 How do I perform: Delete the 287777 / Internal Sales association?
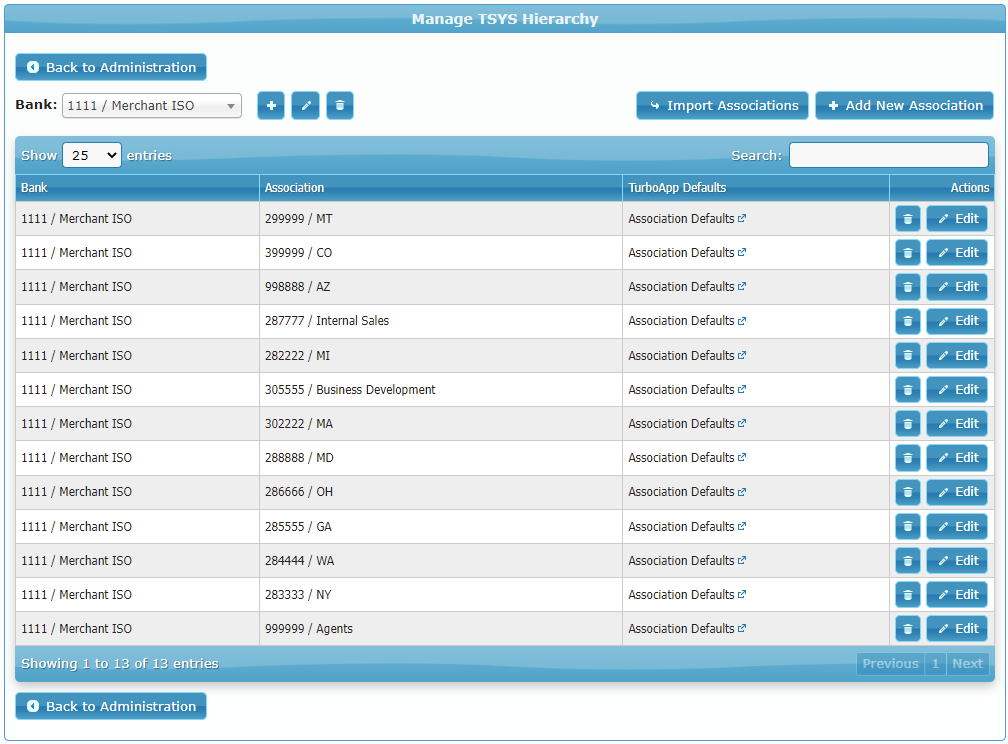(908, 321)
